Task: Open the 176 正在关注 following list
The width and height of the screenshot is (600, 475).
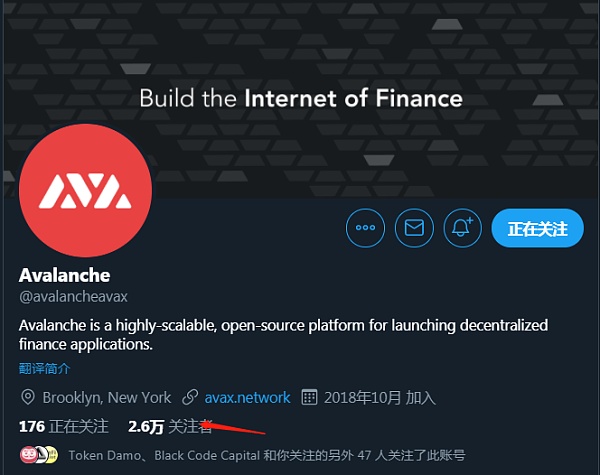Action: click(x=64, y=426)
